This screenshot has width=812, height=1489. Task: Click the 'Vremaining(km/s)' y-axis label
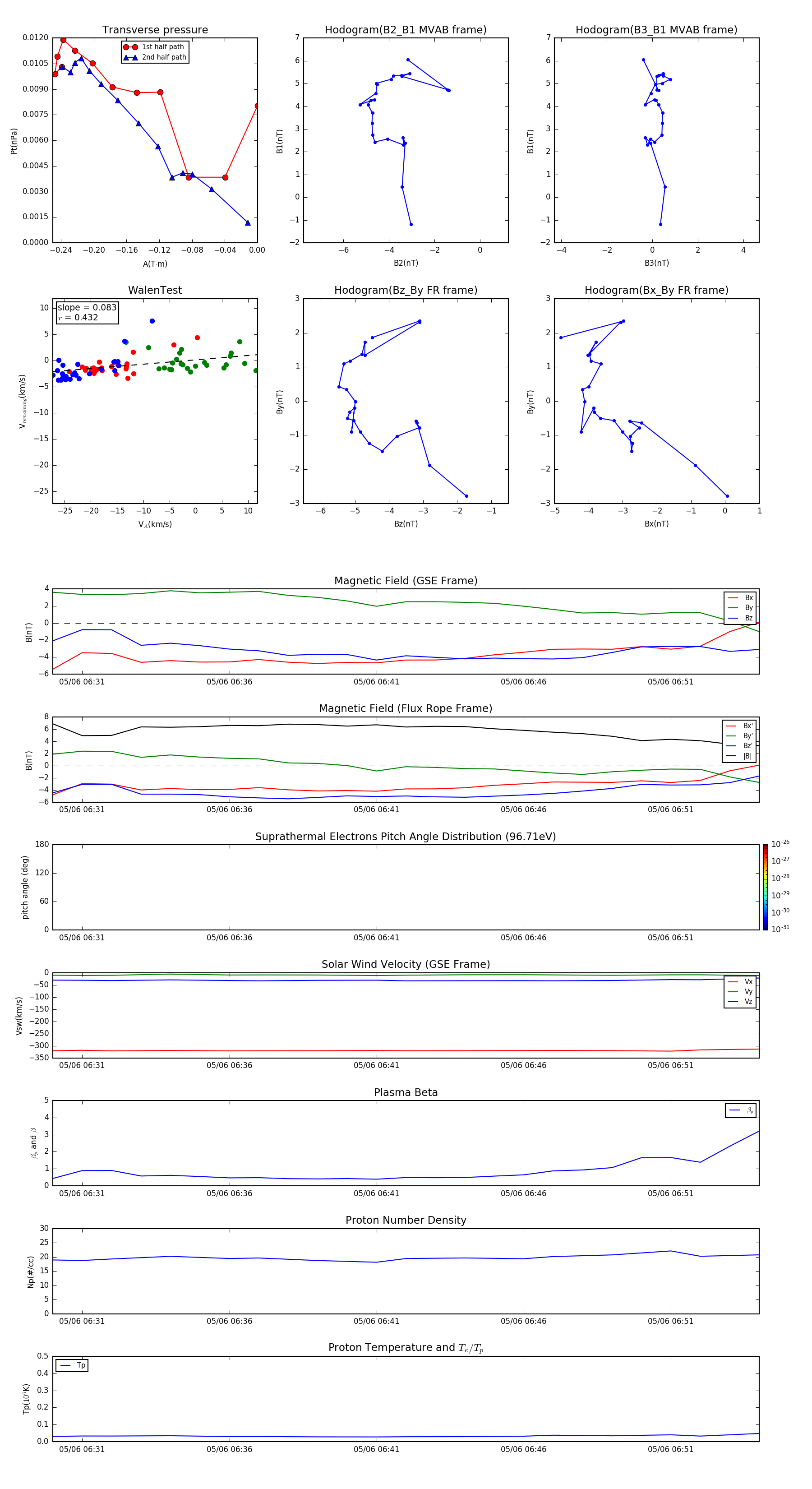point(22,401)
